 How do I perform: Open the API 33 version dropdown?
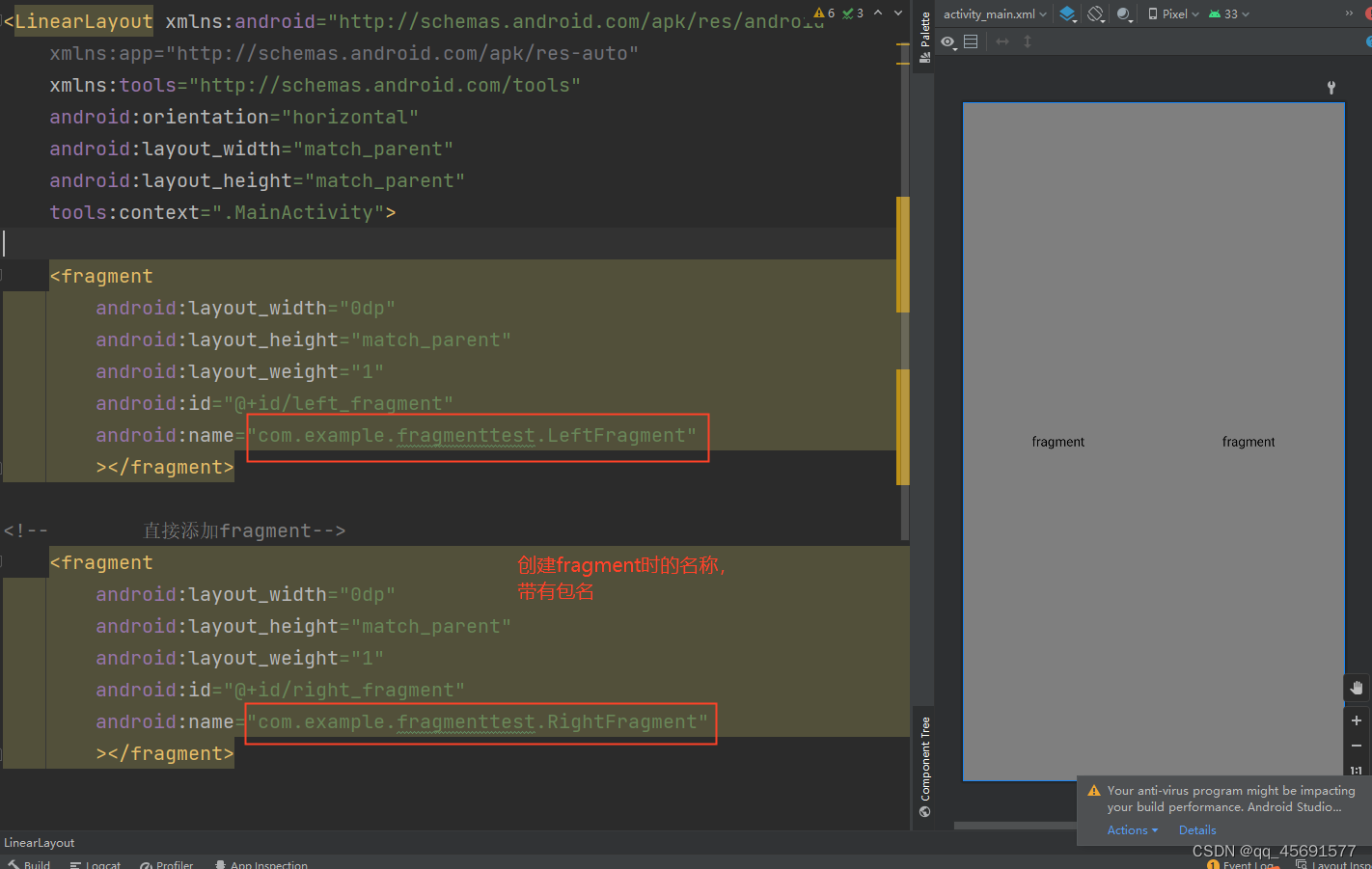[1229, 14]
